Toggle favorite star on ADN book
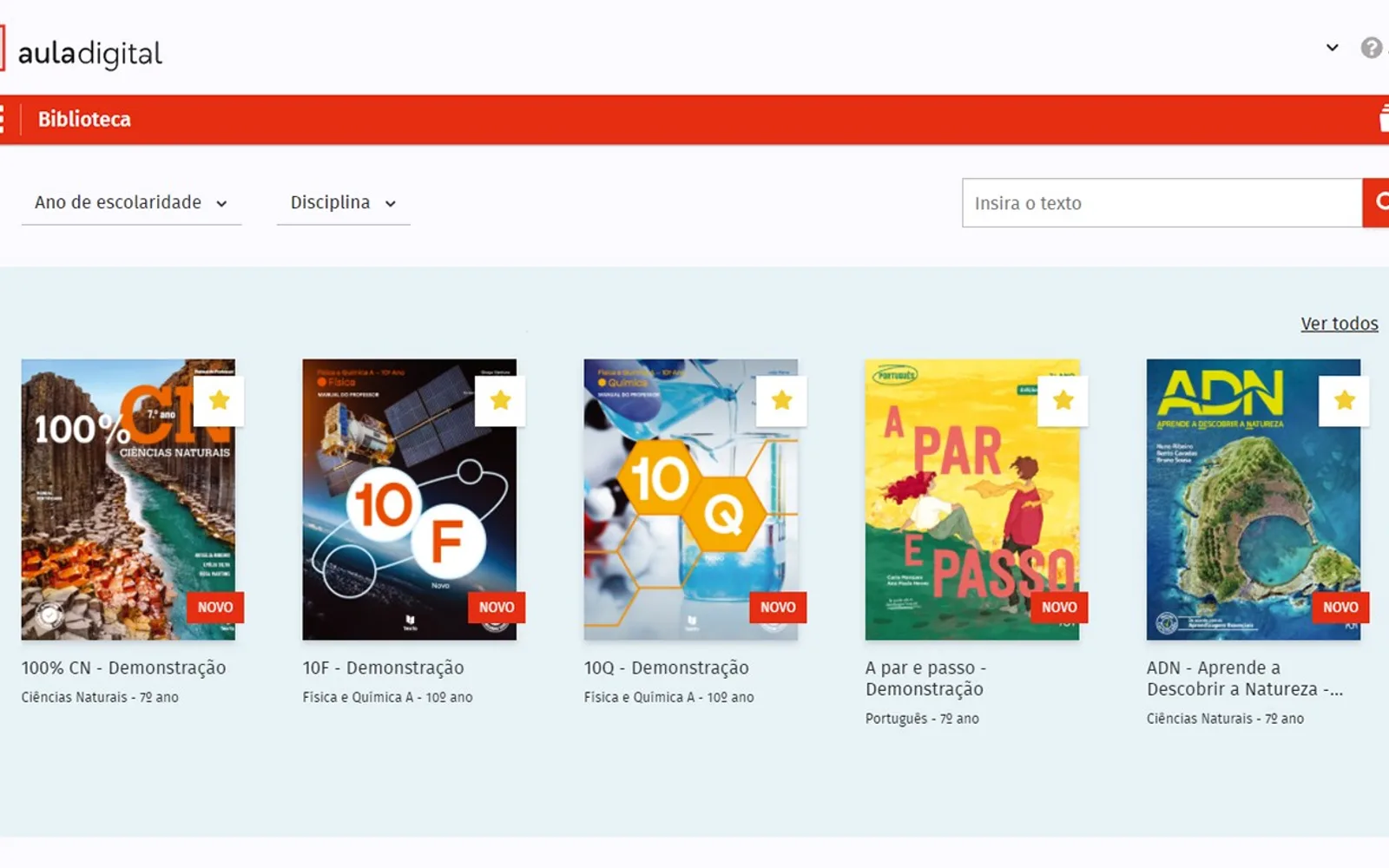Viewport: 1389px width, 868px height. [1344, 400]
